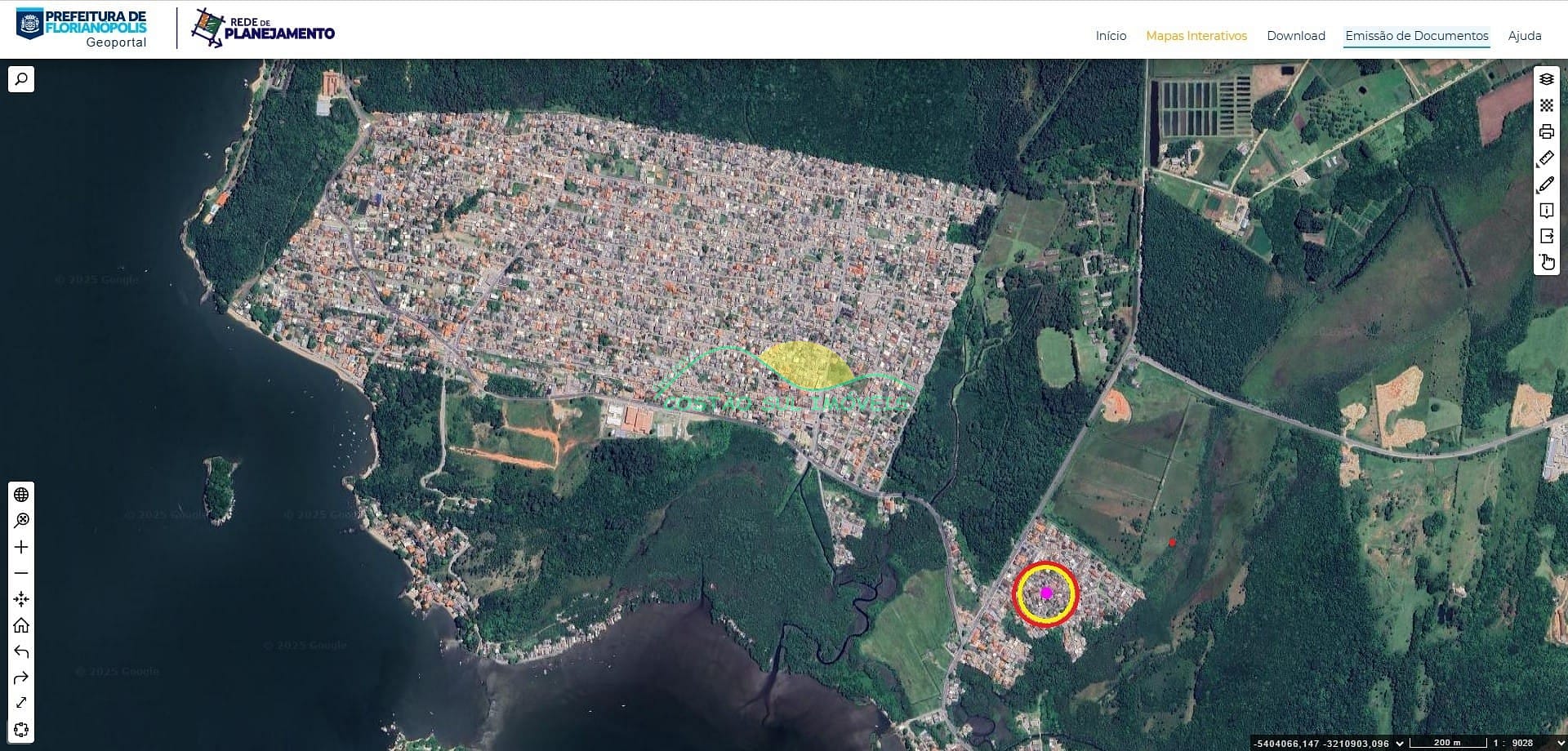Select the pencil drawing tool
The width and height of the screenshot is (1568, 751).
(x=1546, y=184)
